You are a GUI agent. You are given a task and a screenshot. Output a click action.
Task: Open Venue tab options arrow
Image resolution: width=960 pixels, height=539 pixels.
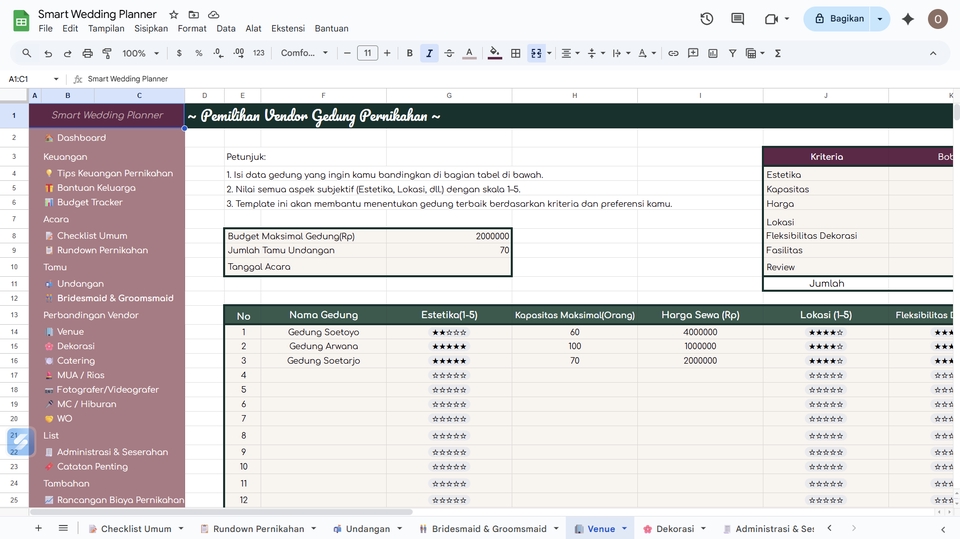pos(624,528)
